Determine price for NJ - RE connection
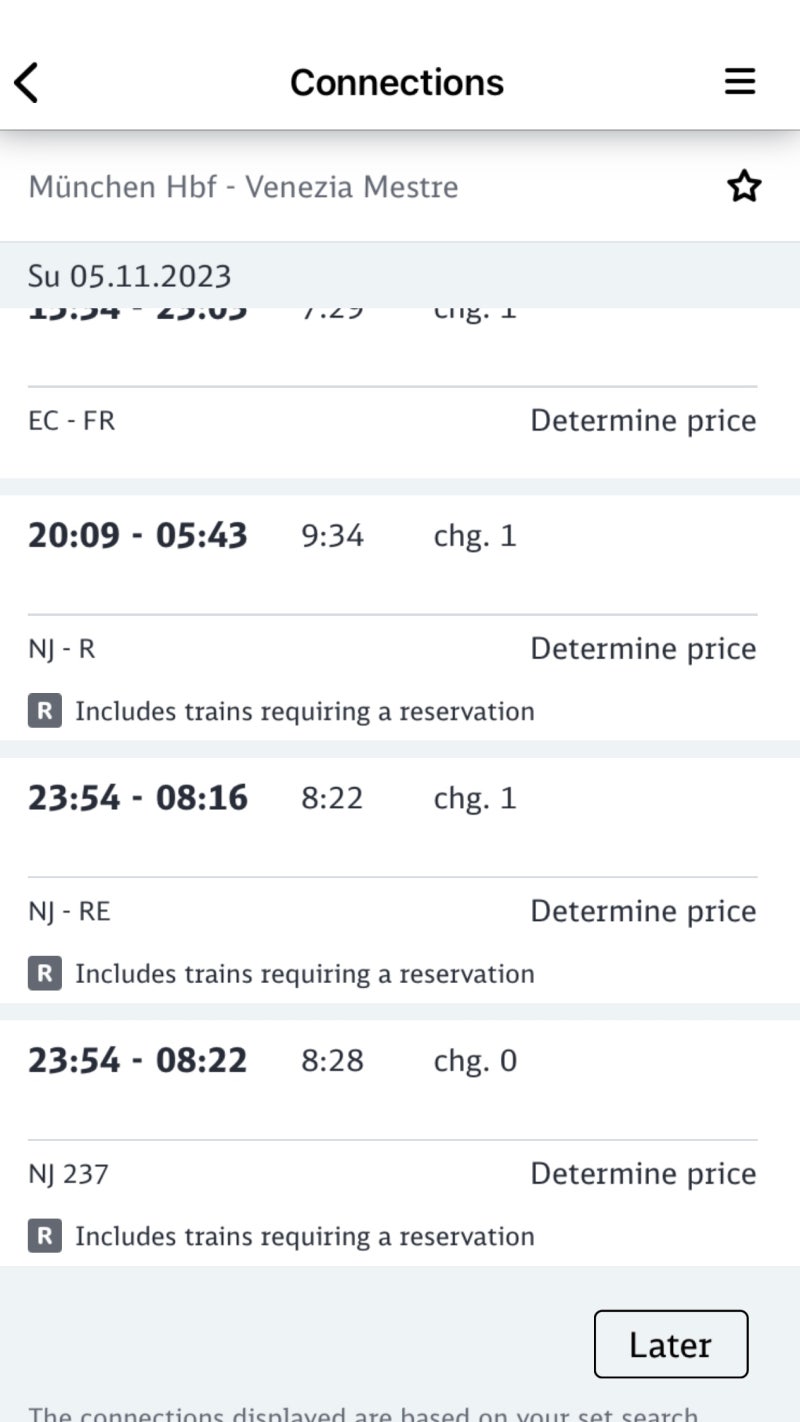The width and height of the screenshot is (800, 1422). coord(643,912)
